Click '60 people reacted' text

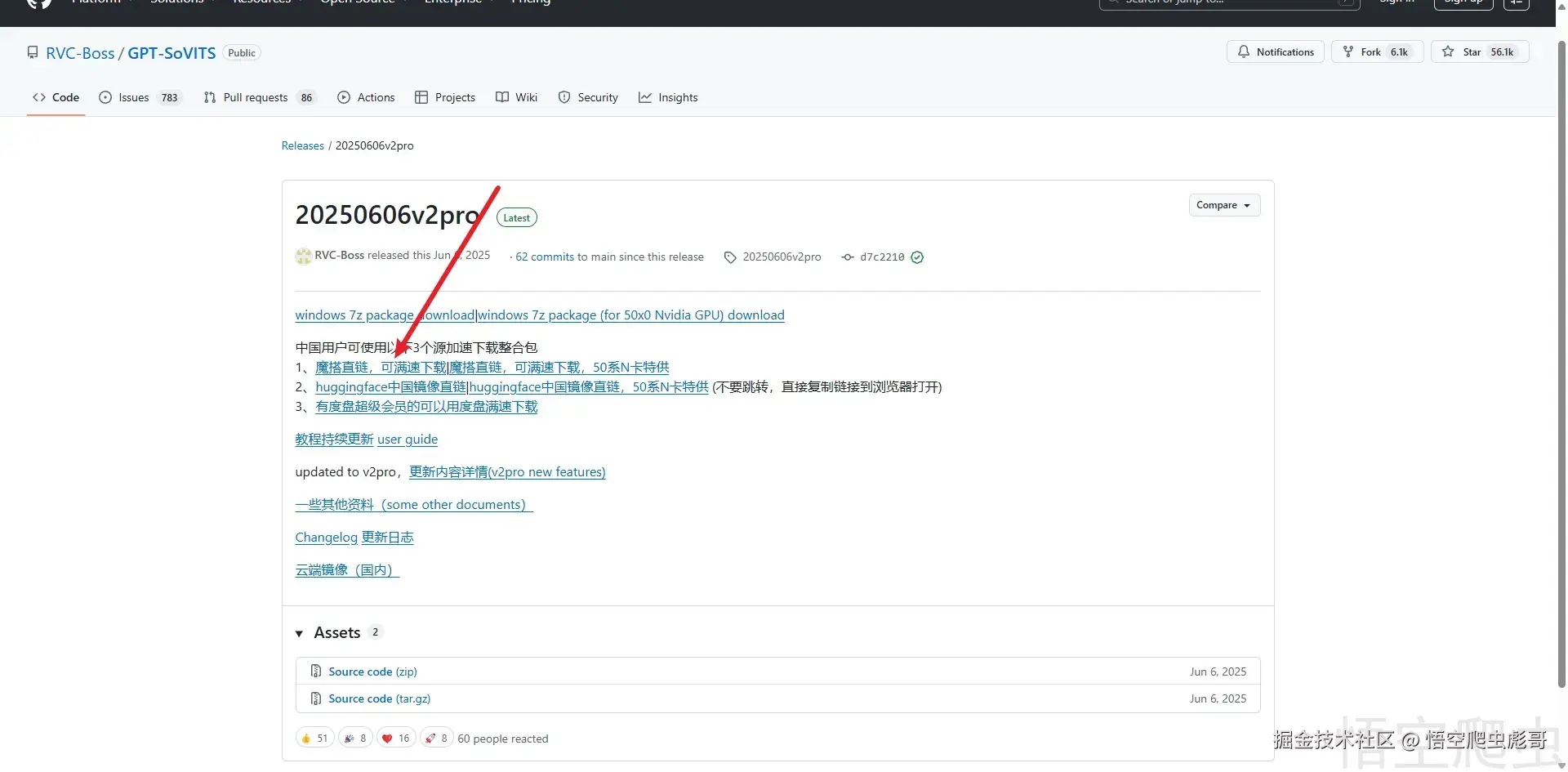click(503, 739)
